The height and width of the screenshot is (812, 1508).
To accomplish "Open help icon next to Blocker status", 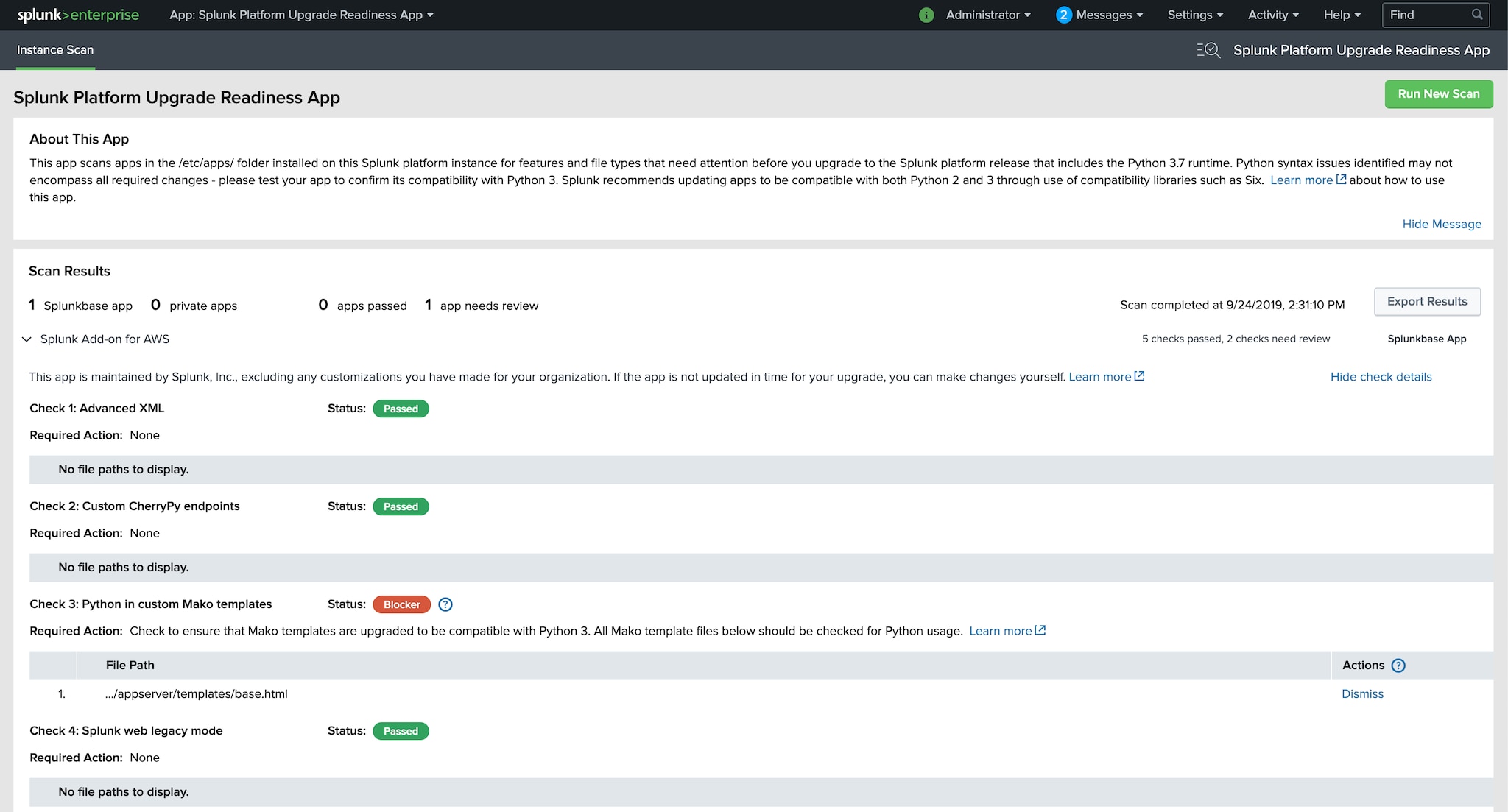I will (x=445, y=604).
